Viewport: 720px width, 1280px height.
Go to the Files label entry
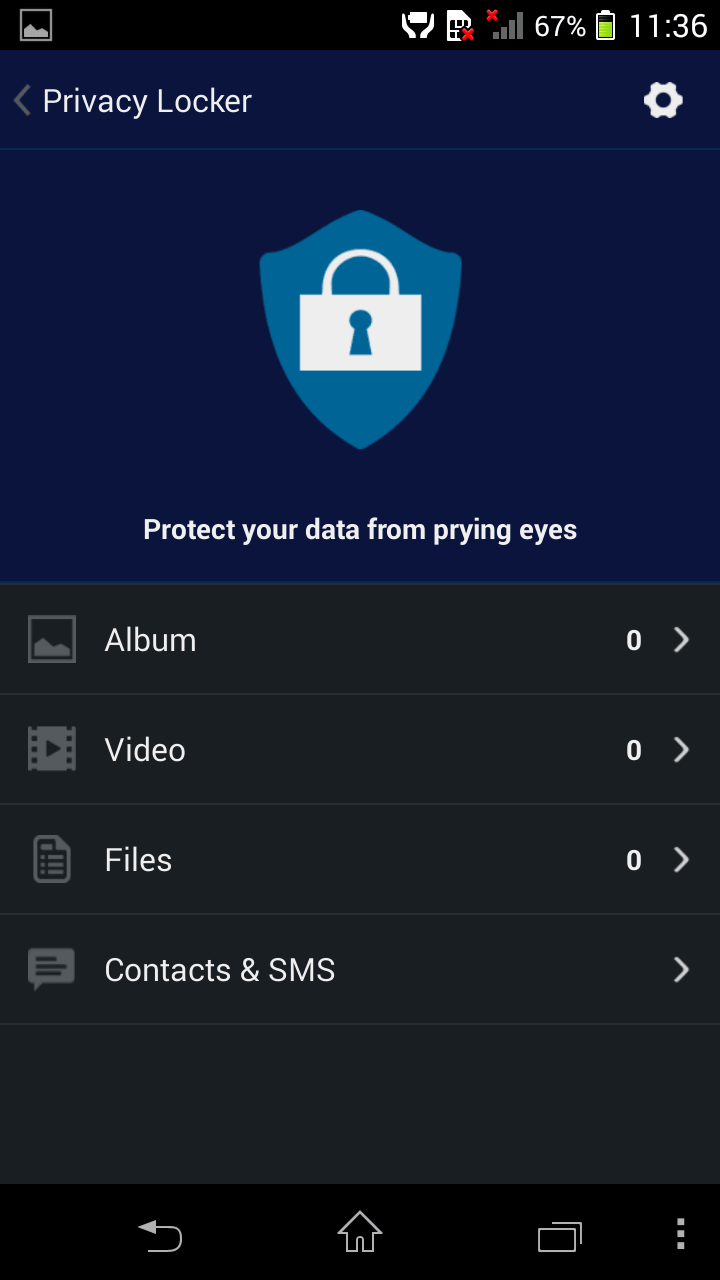click(138, 860)
